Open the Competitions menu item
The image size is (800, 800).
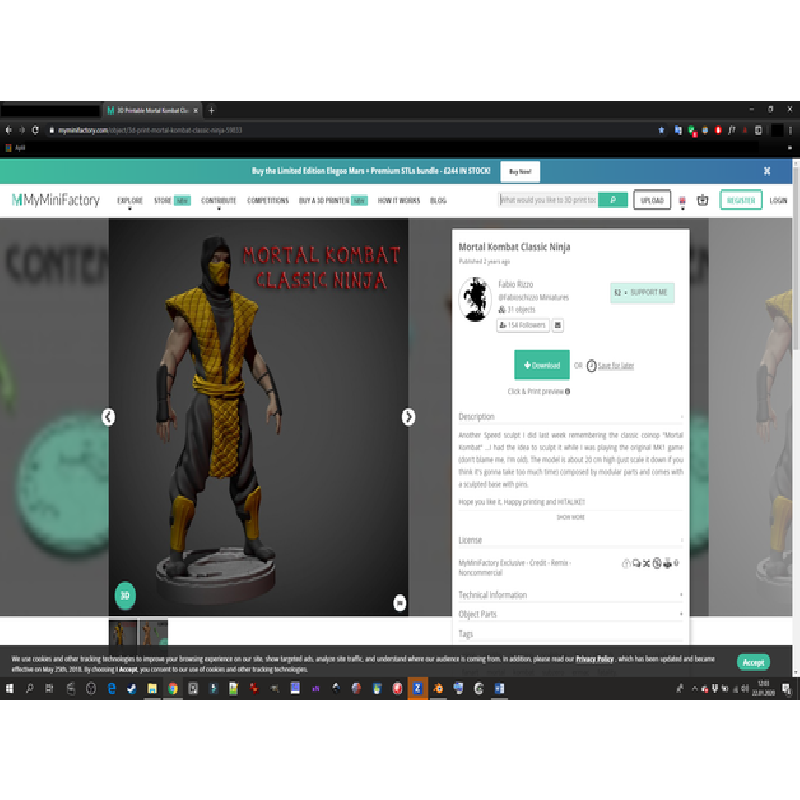pyautogui.click(x=268, y=201)
